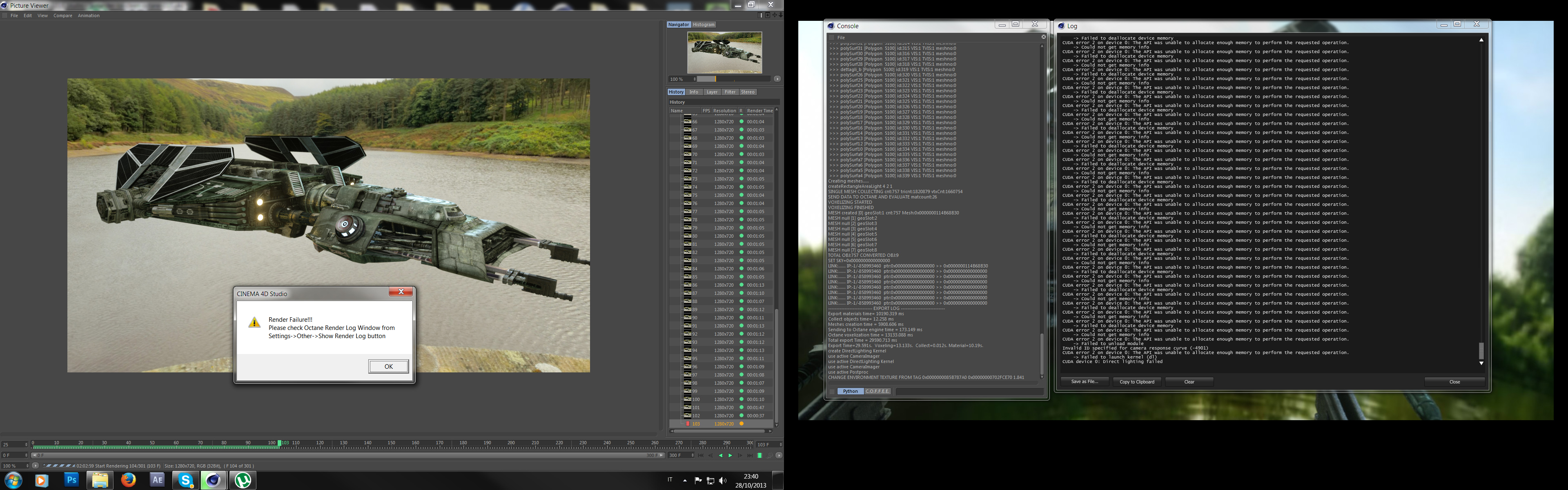The height and width of the screenshot is (490, 1568).
Task: Open the Compare menu
Action: point(63,16)
